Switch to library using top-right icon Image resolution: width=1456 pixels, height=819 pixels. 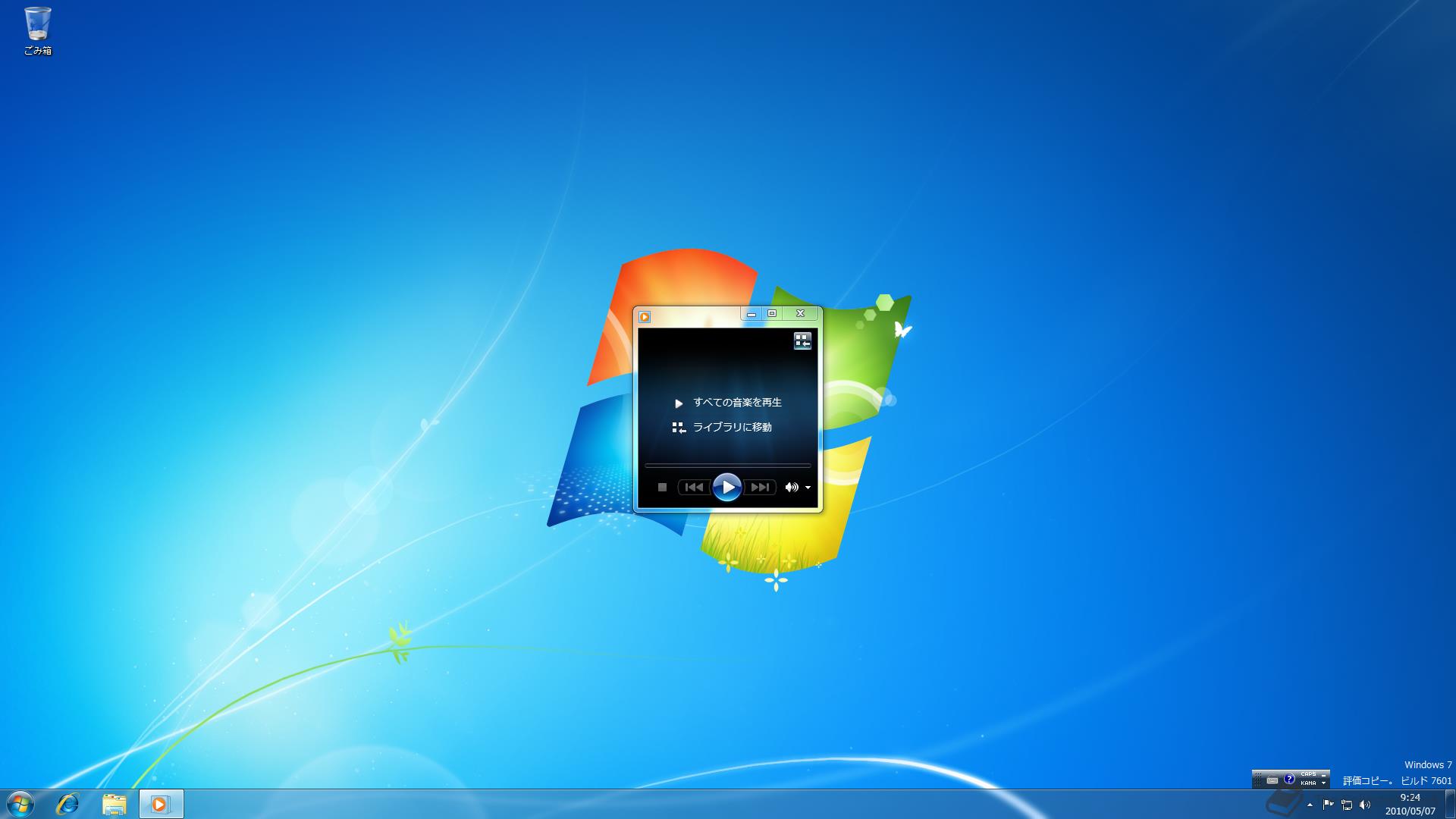pyautogui.click(x=802, y=341)
